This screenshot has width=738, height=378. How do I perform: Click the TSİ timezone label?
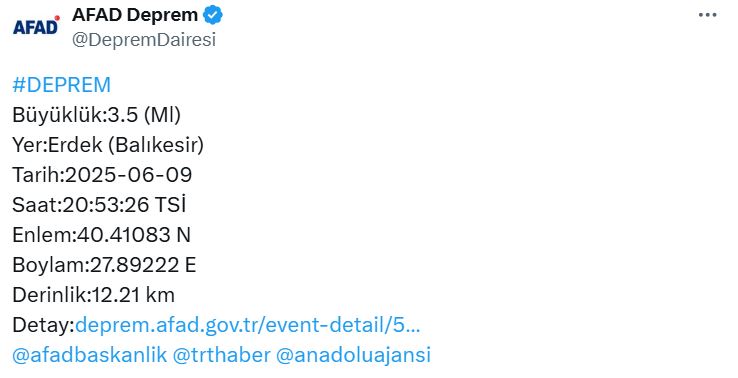(170, 204)
